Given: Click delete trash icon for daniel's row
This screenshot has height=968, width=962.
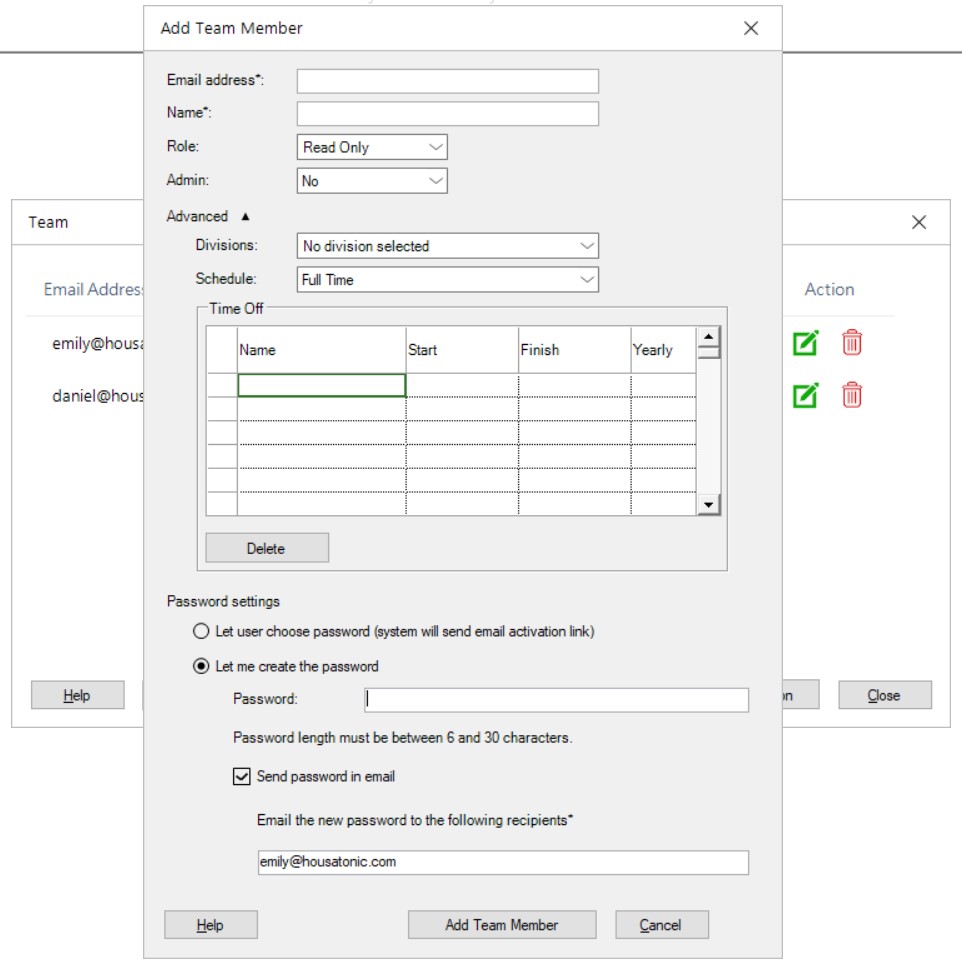Looking at the screenshot, I should 851,395.
